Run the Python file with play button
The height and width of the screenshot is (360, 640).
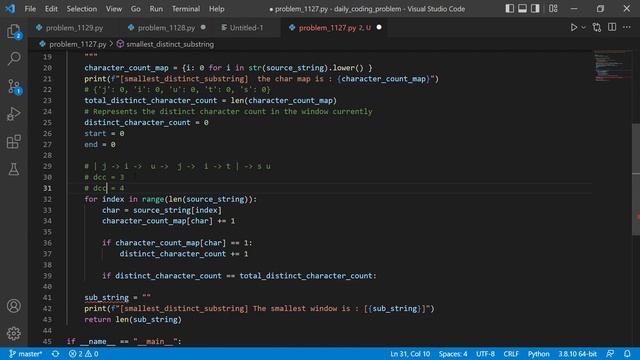pos(573,27)
